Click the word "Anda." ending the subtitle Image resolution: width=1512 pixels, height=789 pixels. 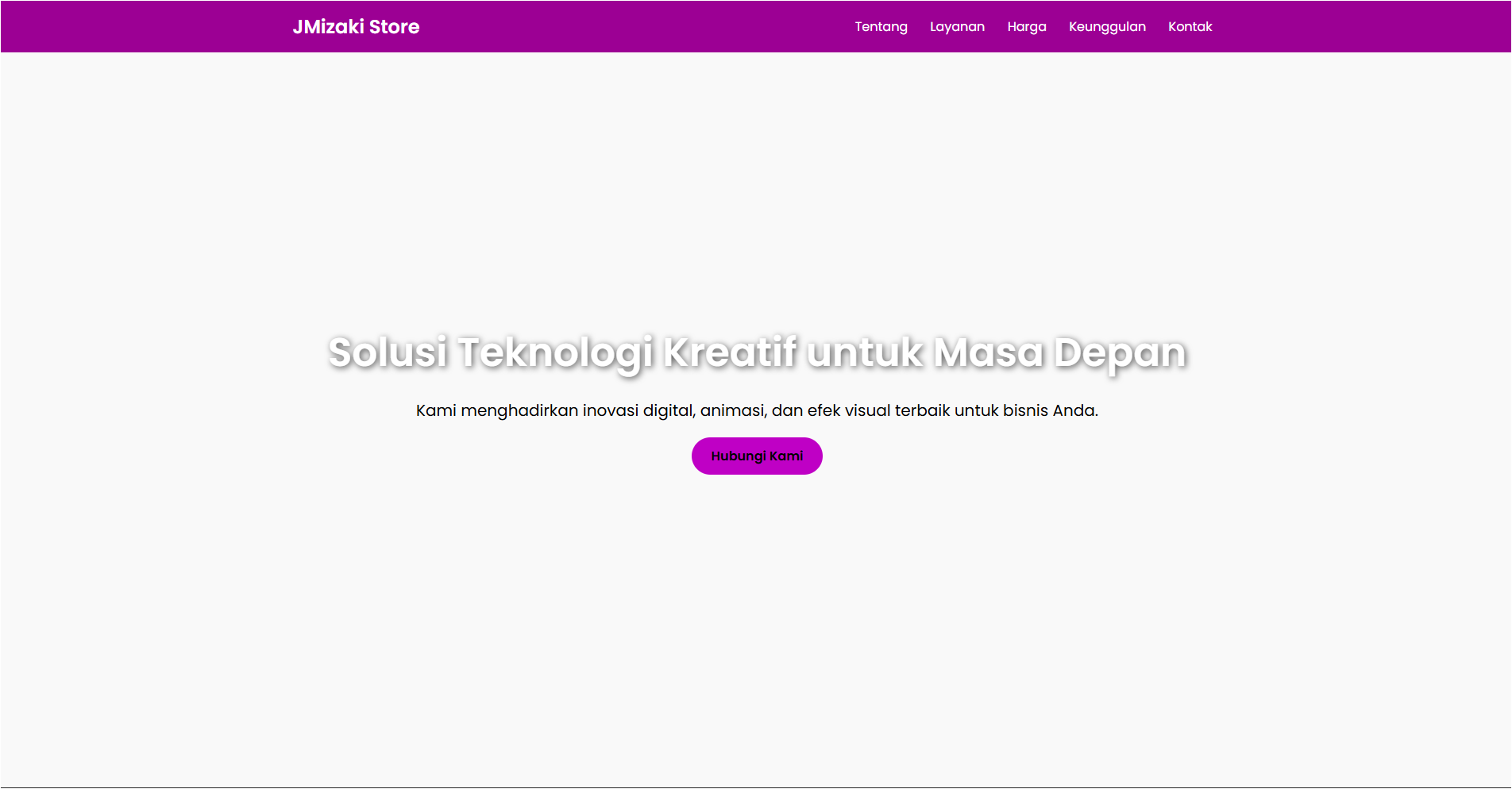pyautogui.click(x=1075, y=410)
